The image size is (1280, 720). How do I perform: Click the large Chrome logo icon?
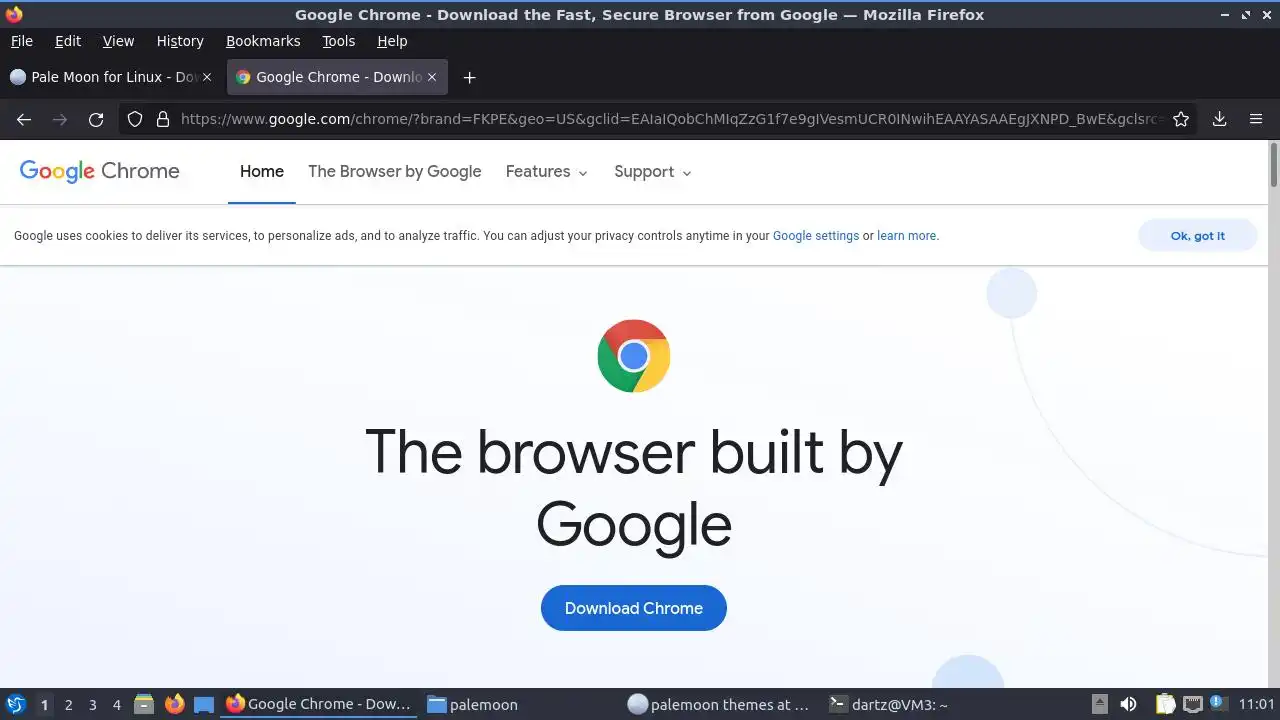(634, 356)
